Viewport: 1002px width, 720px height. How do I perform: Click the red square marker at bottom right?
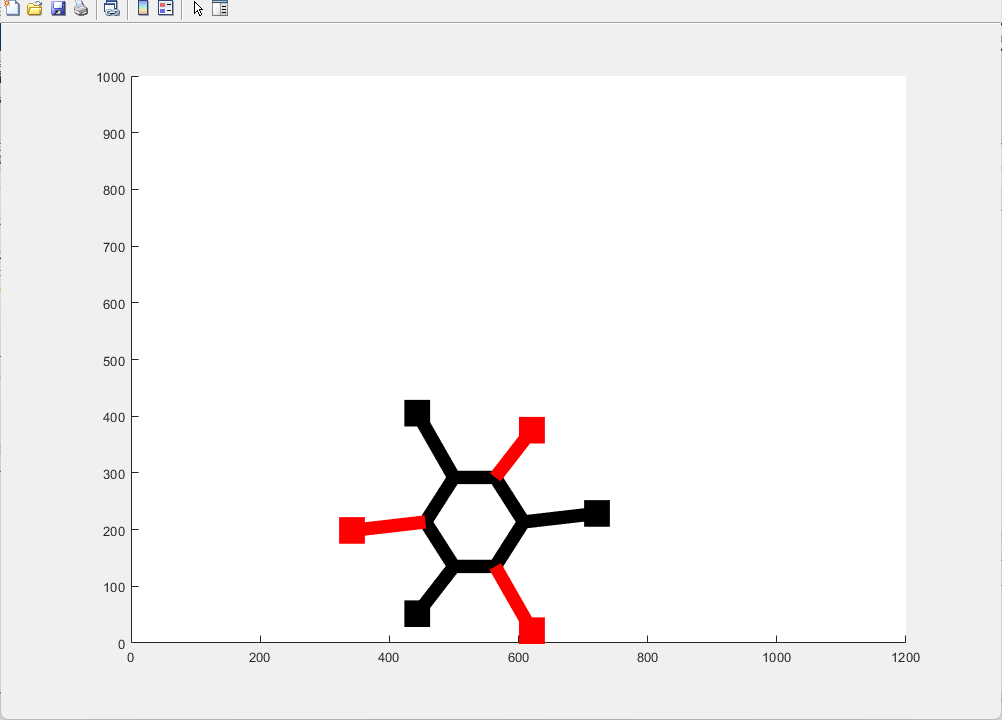pyautogui.click(x=532, y=630)
